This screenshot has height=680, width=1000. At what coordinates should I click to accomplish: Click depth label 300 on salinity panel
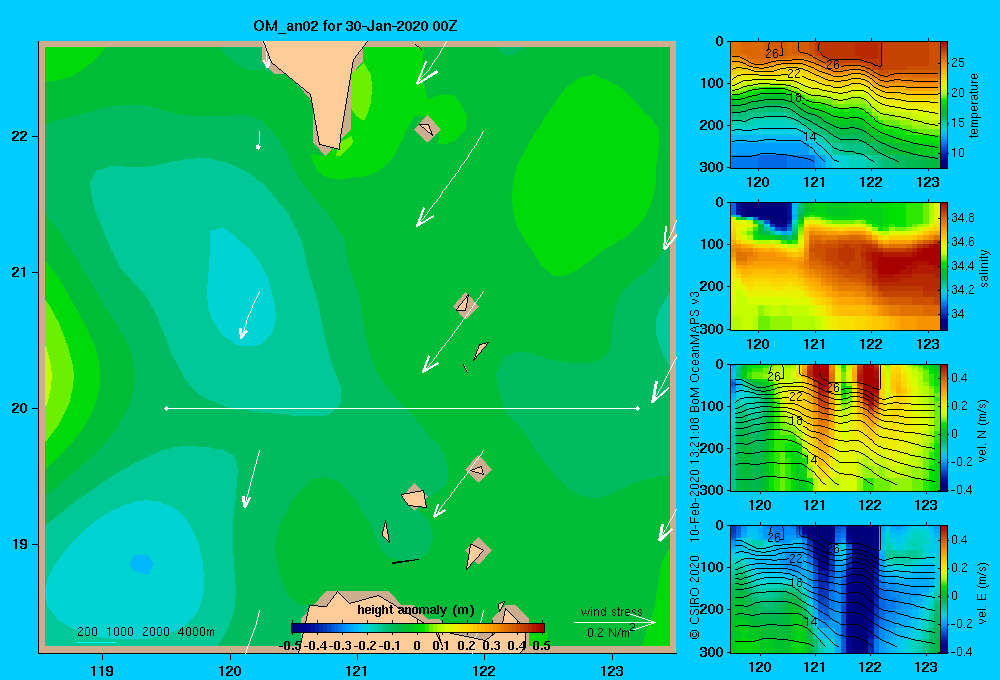tap(711, 329)
